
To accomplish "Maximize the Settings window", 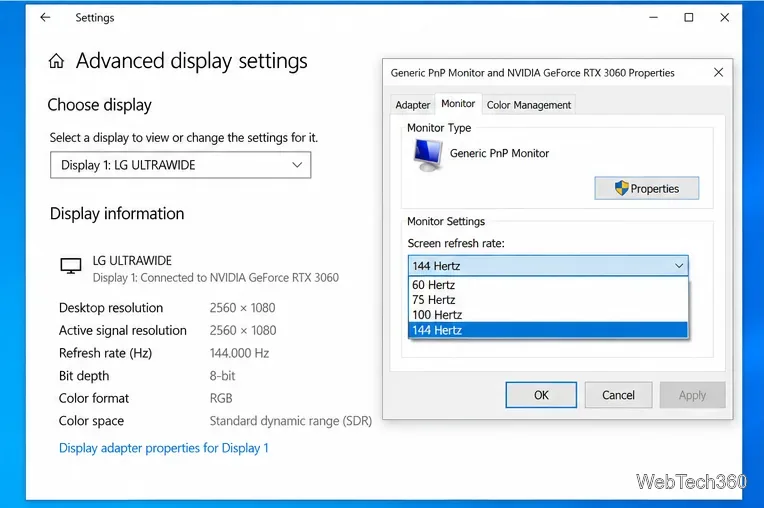I will pos(688,18).
